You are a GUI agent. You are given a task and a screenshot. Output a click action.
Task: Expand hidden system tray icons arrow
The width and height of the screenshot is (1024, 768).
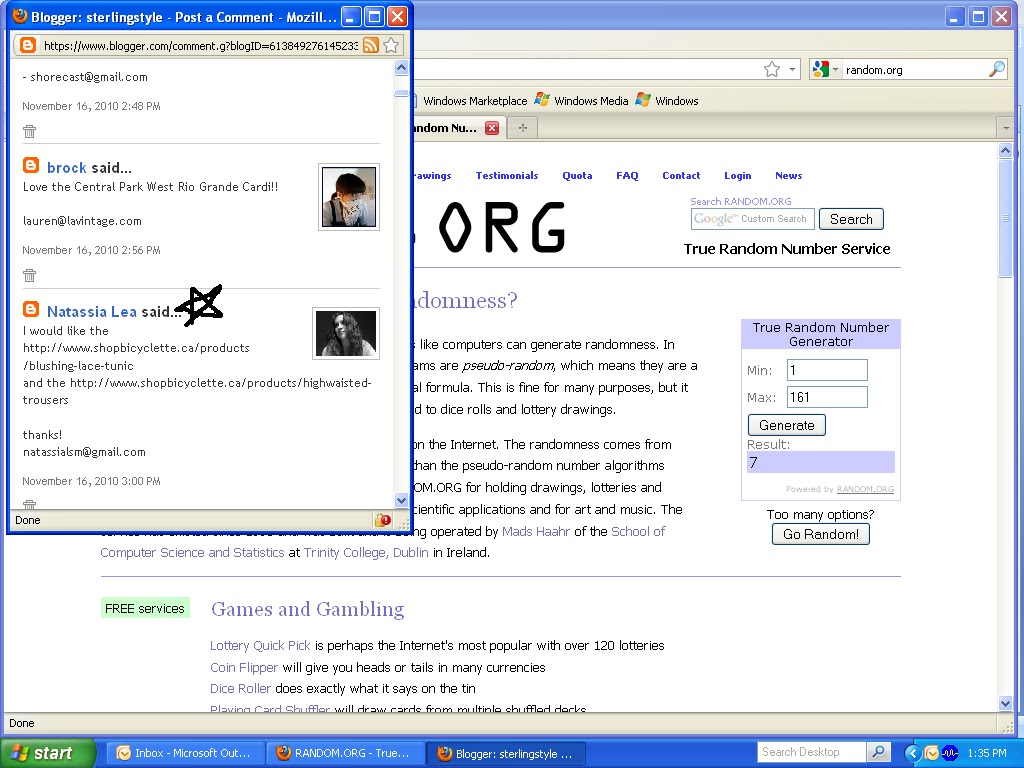(912, 754)
